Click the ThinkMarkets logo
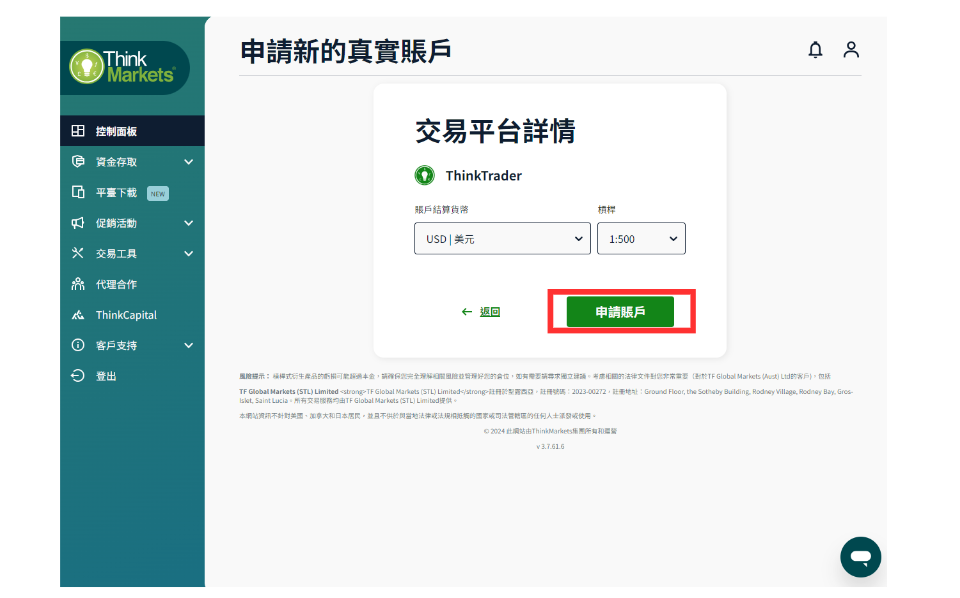The width and height of the screenshot is (960, 598). pos(125,67)
